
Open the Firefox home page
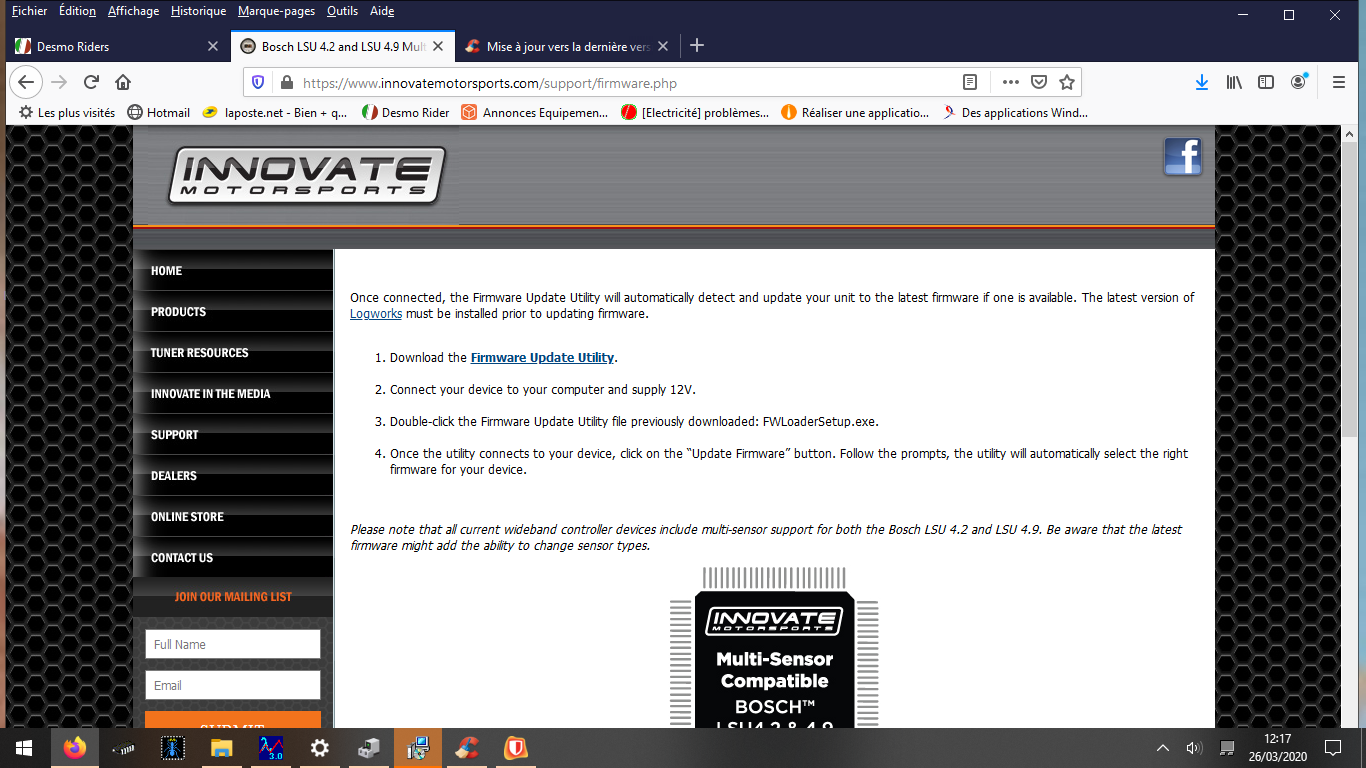(x=123, y=82)
